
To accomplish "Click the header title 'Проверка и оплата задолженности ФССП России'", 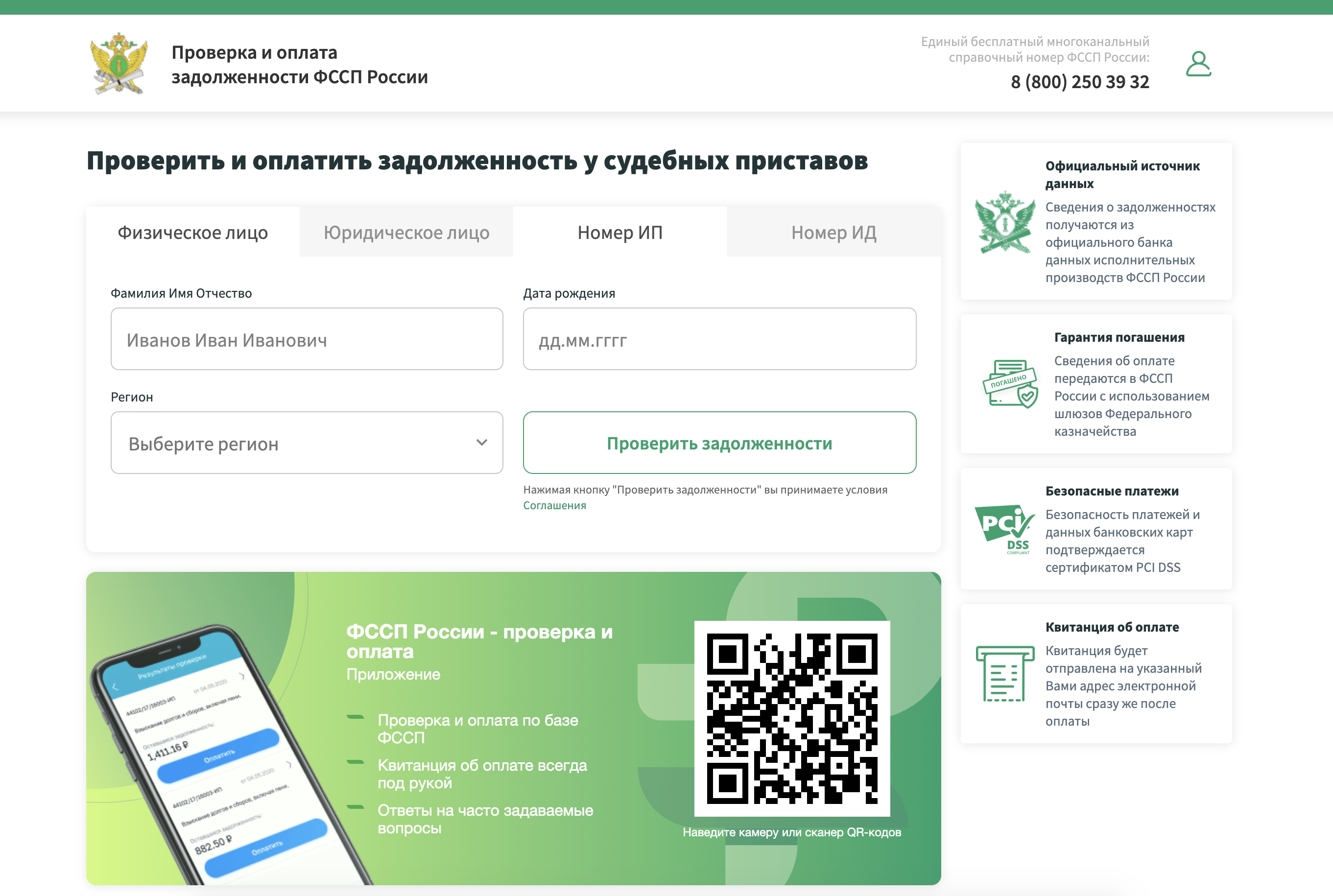I will pos(299,65).
